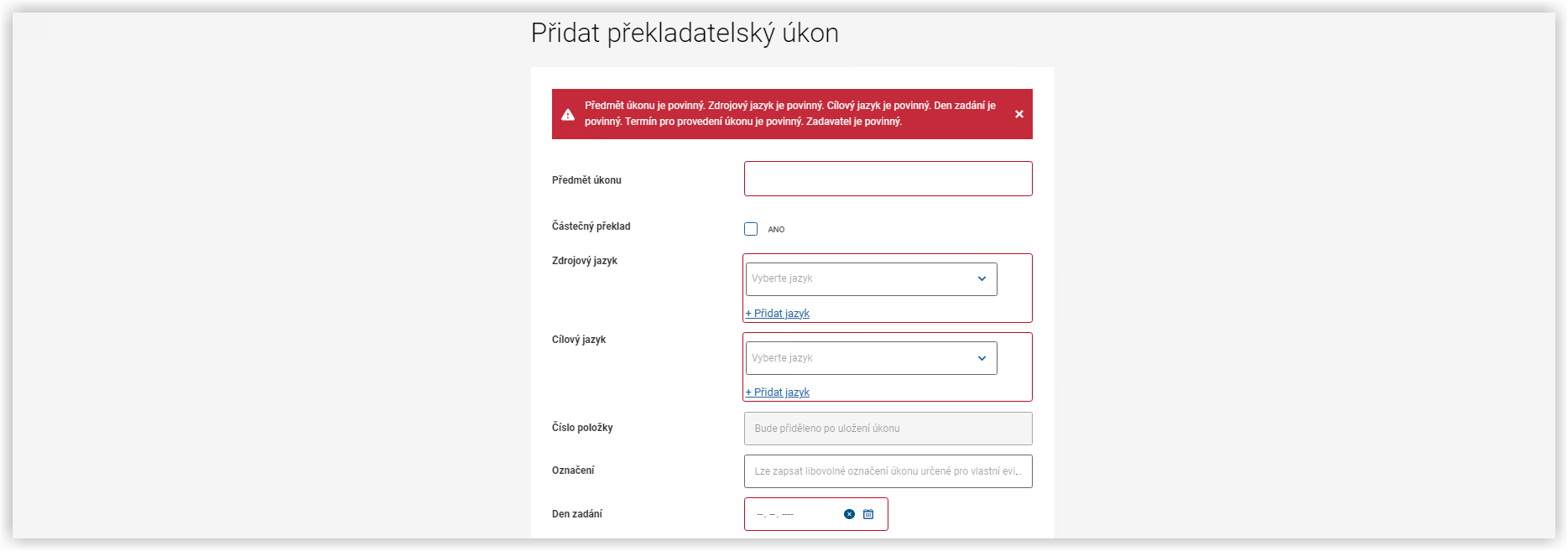1568x551 pixels.
Task: Open Cílový jazyk 'Vyberte jazyk' dropdown
Action: [x=871, y=358]
